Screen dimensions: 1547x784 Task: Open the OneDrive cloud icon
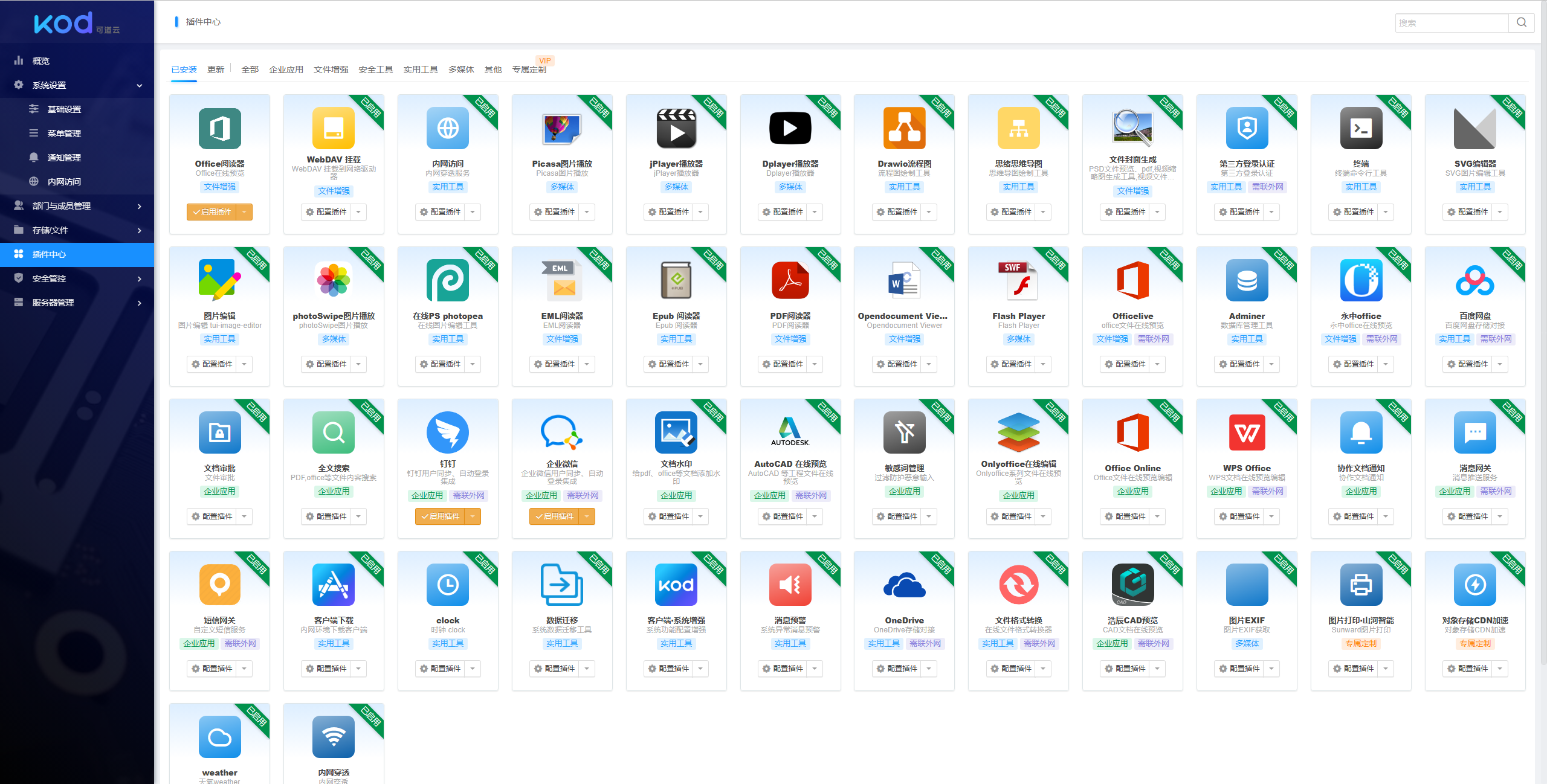905,585
